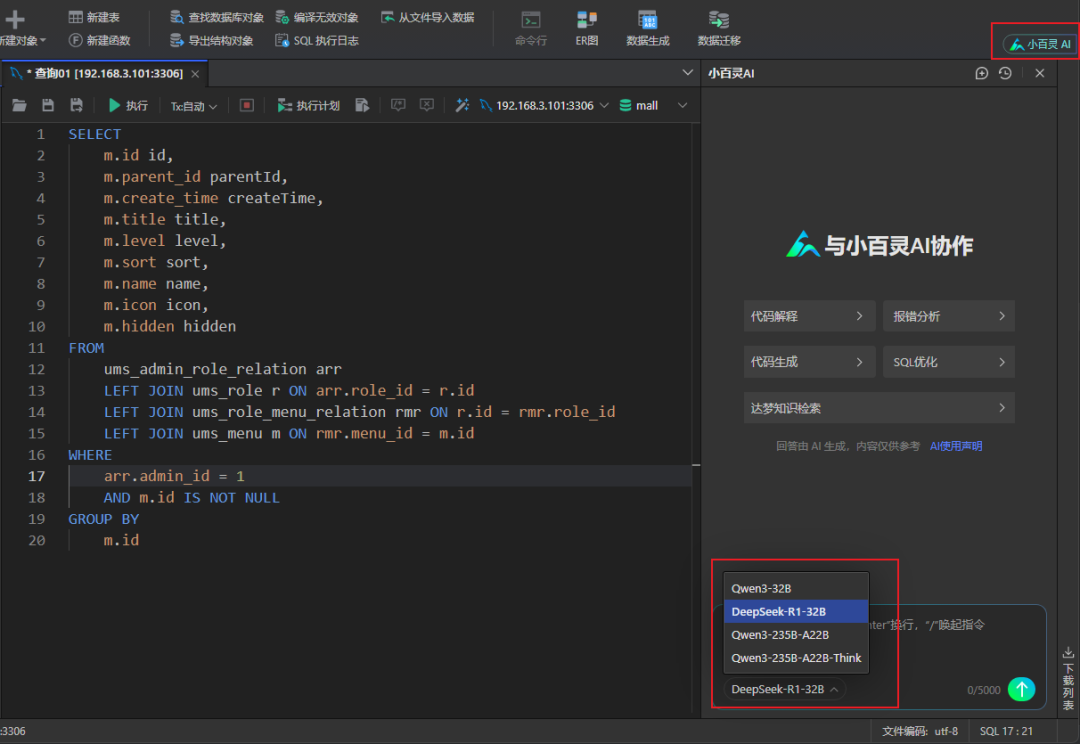Click the red stop execution icon
The height and width of the screenshot is (744, 1080).
pos(247,105)
